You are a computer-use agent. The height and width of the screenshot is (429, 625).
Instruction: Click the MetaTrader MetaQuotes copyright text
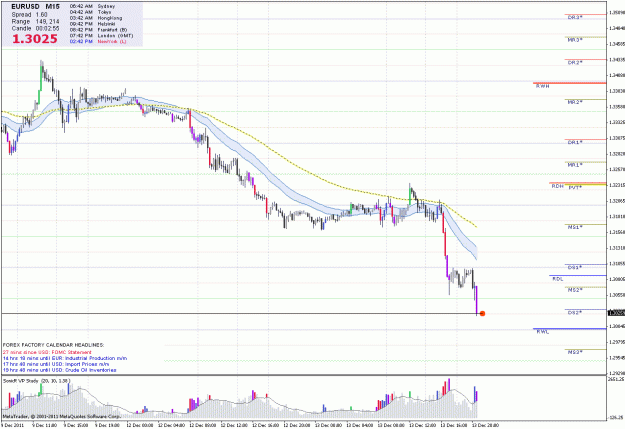click(61, 416)
